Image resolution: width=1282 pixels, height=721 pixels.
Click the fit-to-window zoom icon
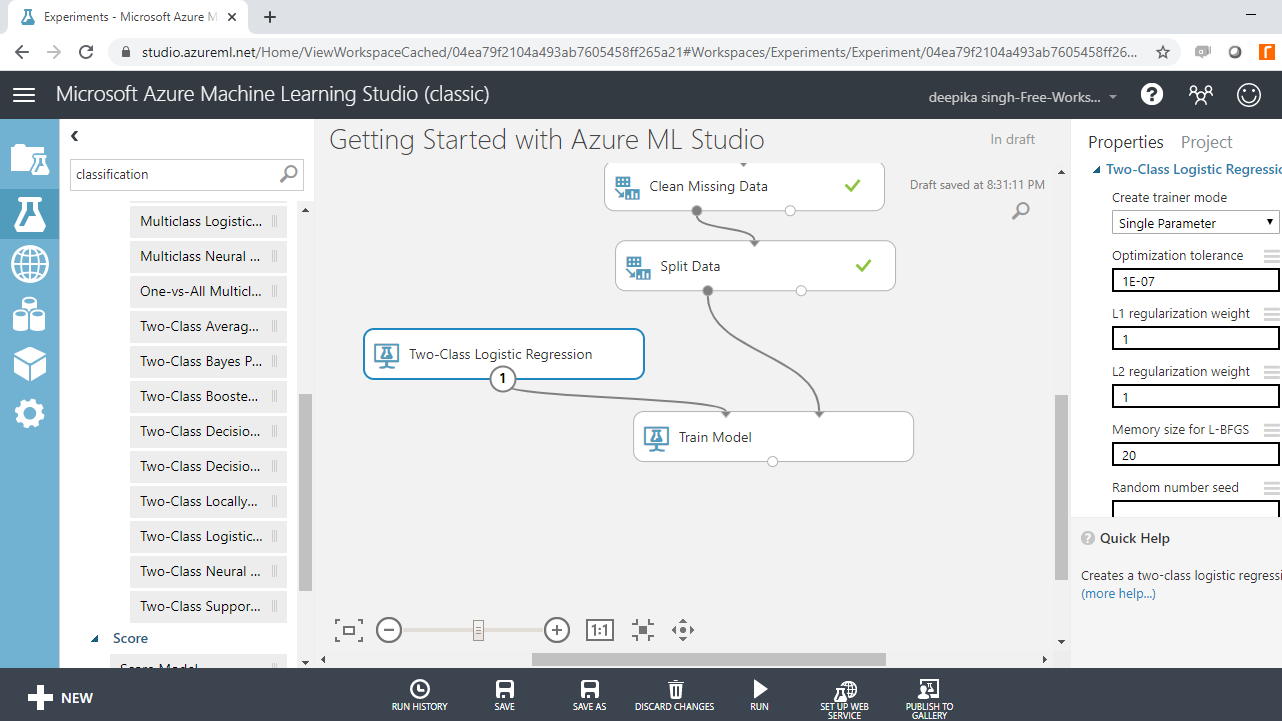coord(349,630)
